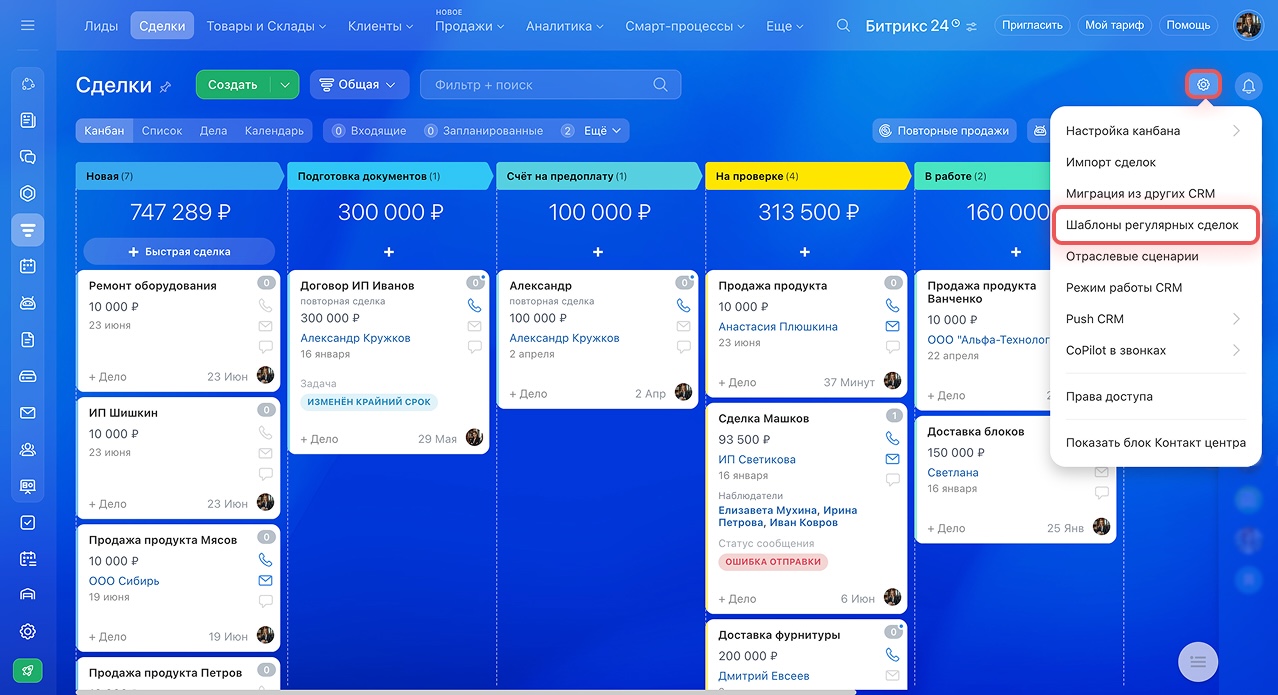Switch to the Список view tab
The image size is (1278, 695).
[x=162, y=130]
